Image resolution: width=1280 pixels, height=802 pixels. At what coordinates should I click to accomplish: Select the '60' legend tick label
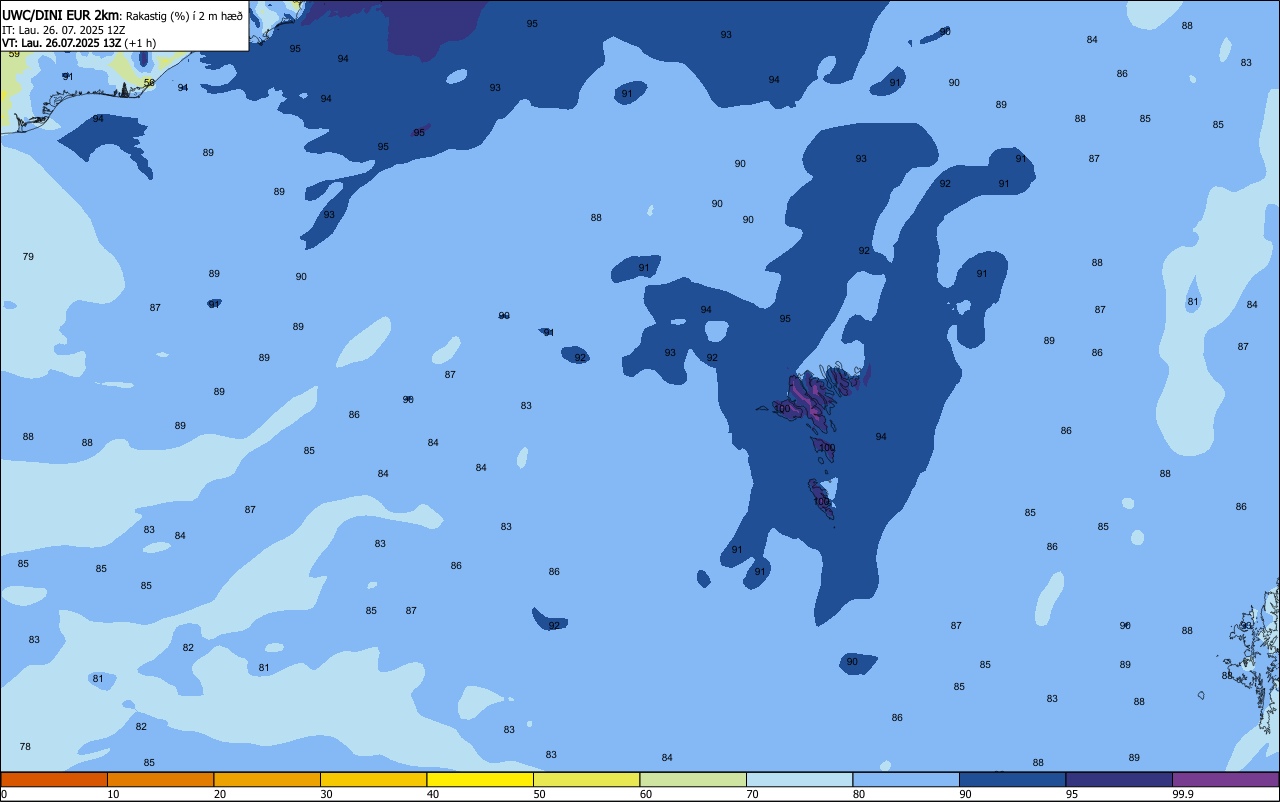[646, 794]
